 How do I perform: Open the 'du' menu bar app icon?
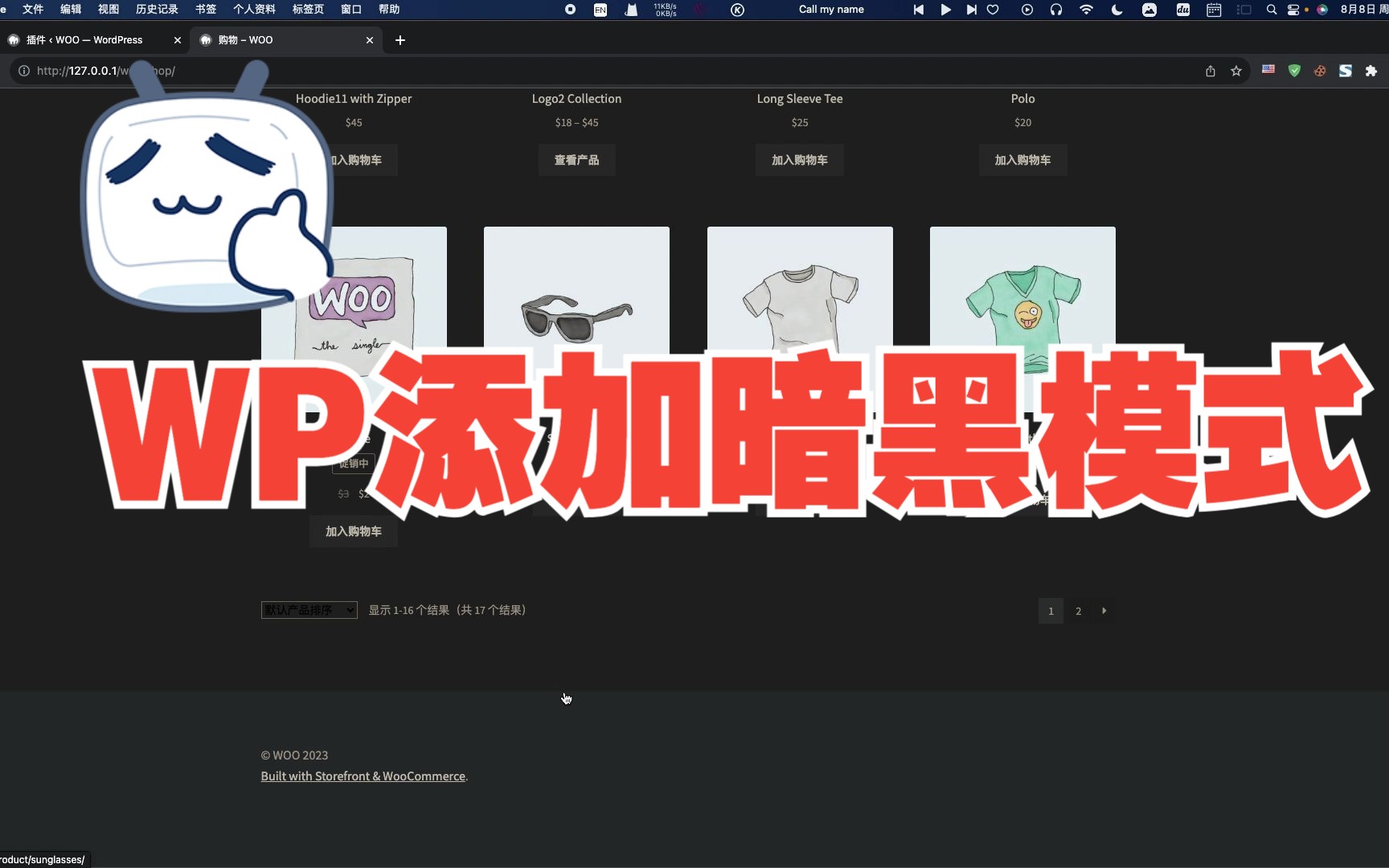coord(1183,10)
